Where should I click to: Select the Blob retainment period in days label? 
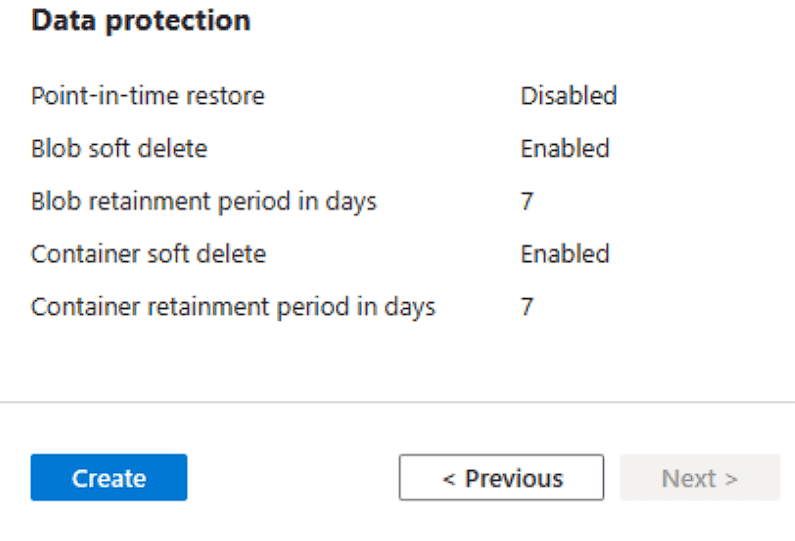click(204, 201)
